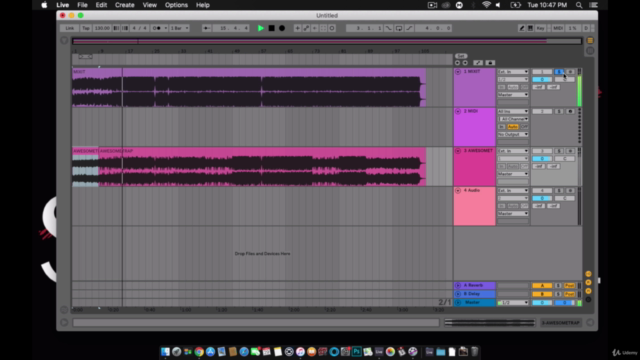Screen dimensions: 640x360
Task: Click the 4 / 4 time signature field
Action: coord(139,28)
